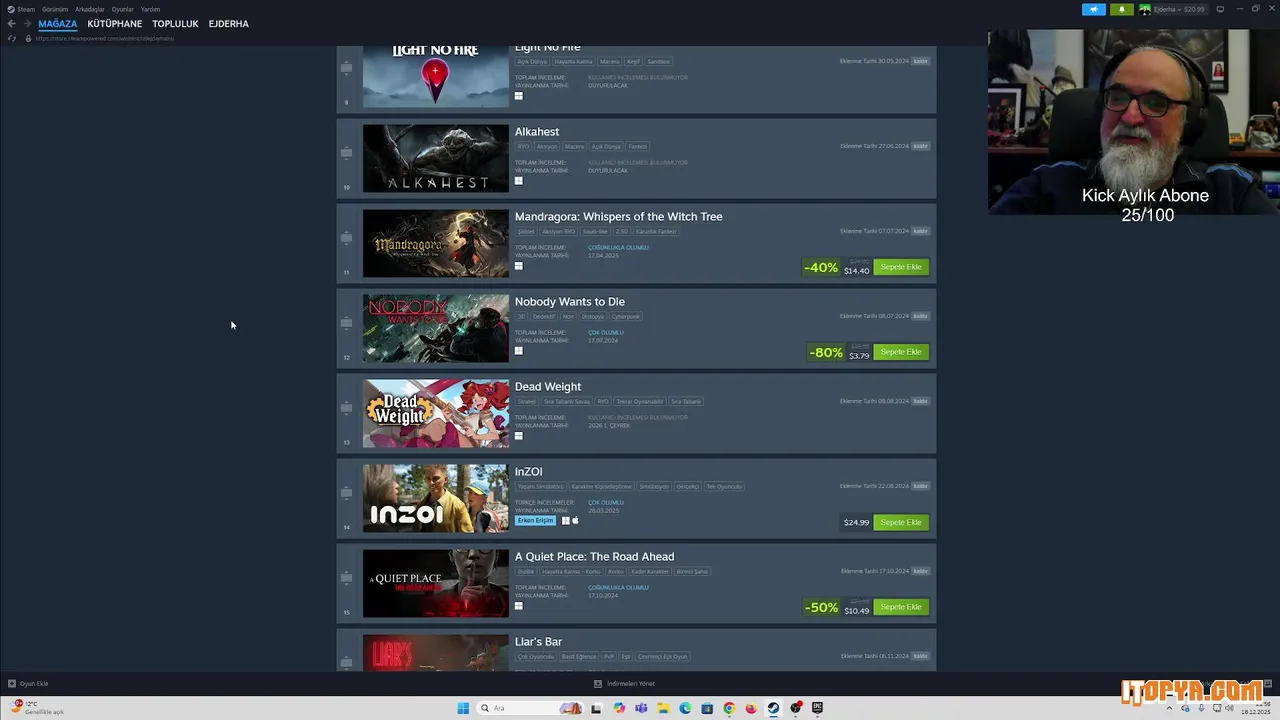Open Microsoft Edge from the taskbar
1280x720 pixels.
pyautogui.click(x=685, y=708)
